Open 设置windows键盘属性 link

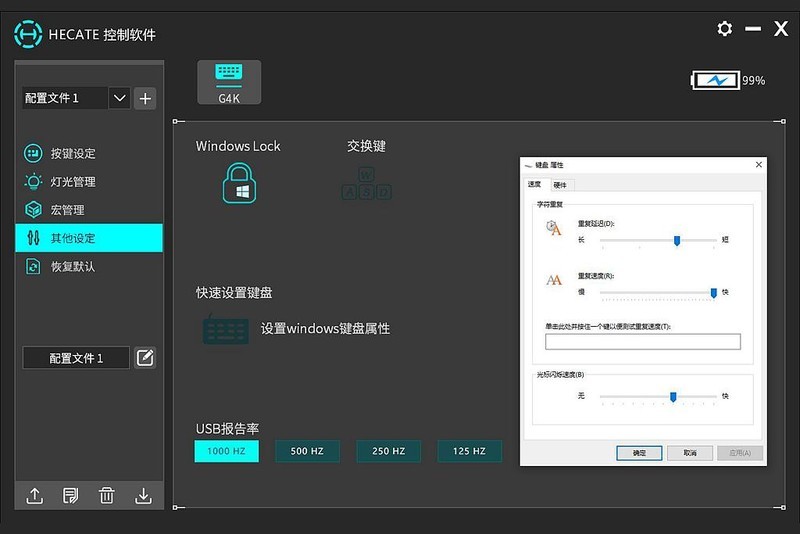(325, 328)
